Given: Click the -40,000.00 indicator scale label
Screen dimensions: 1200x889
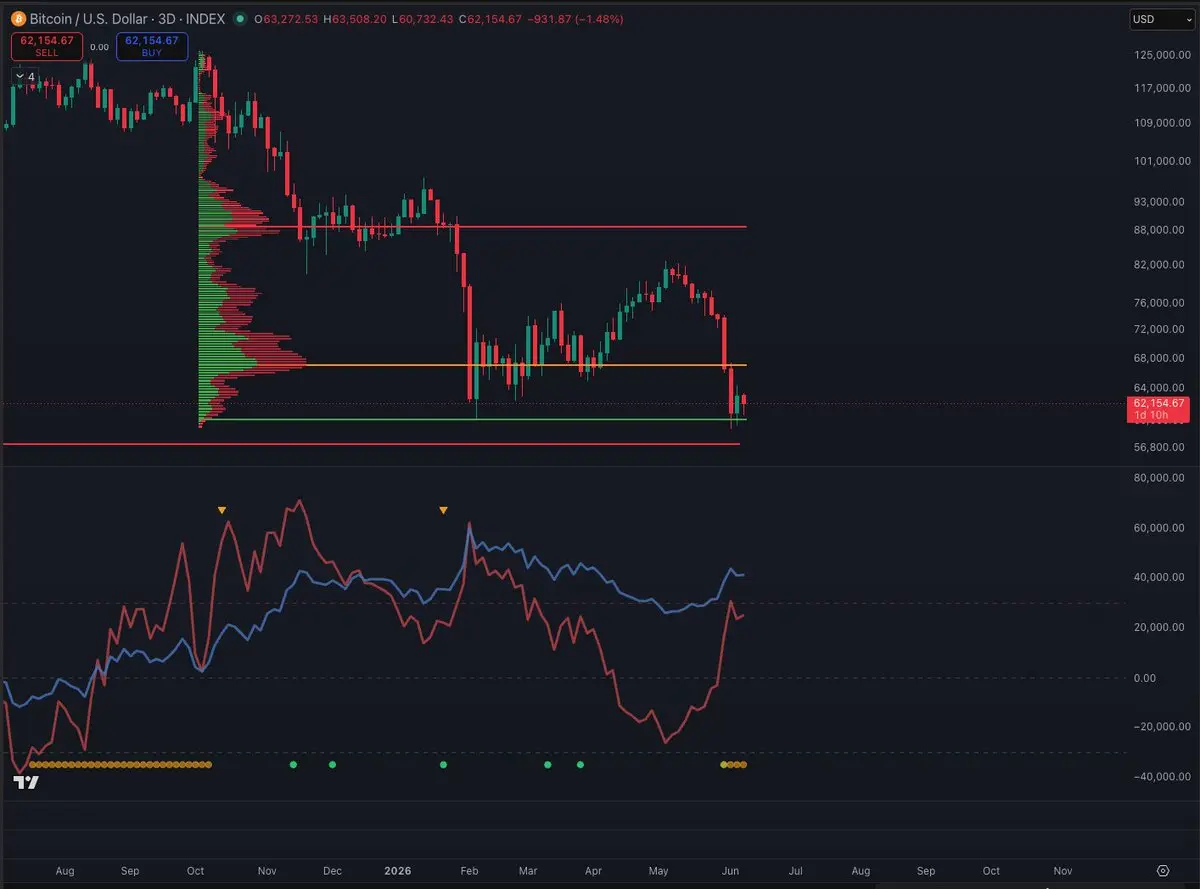Looking at the screenshot, I should (x=1161, y=776).
